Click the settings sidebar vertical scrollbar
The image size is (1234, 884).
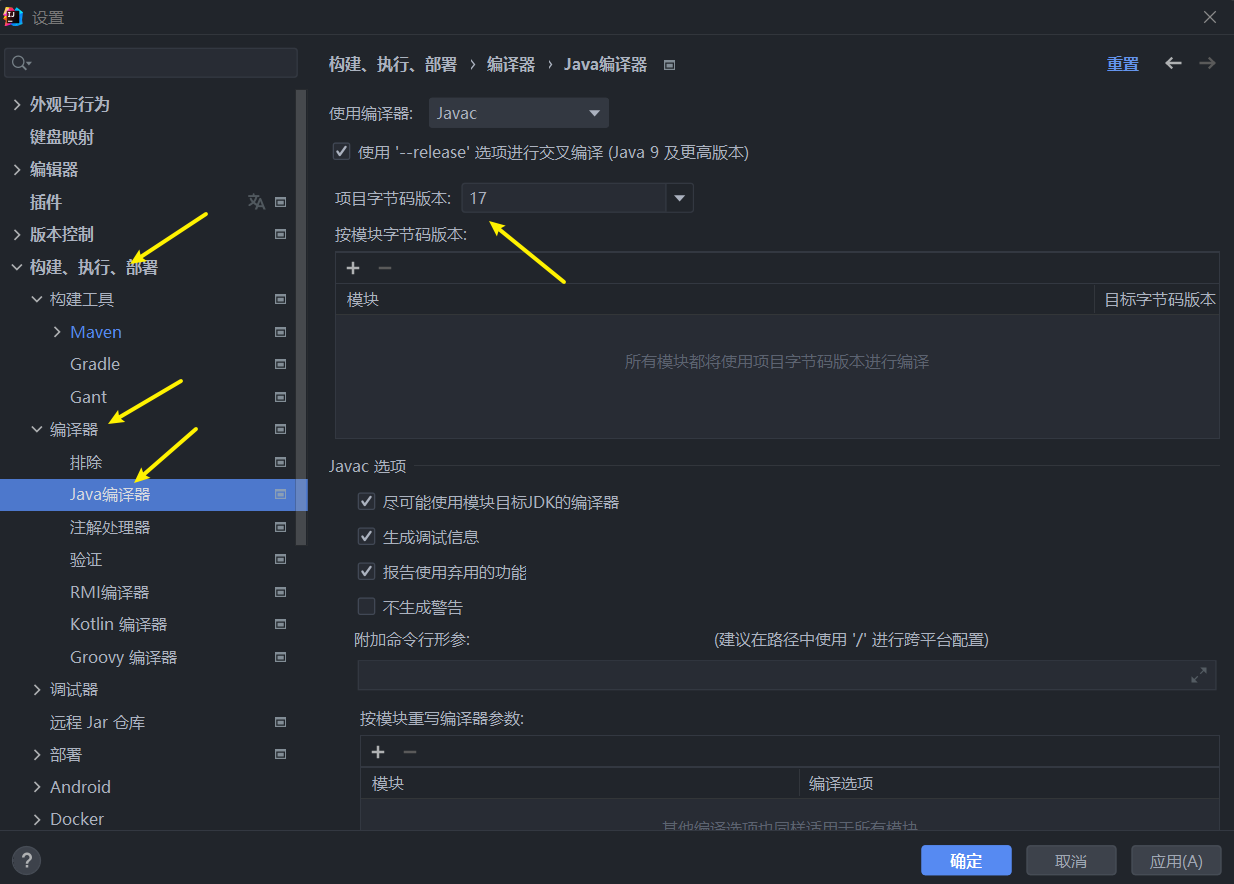click(301, 300)
